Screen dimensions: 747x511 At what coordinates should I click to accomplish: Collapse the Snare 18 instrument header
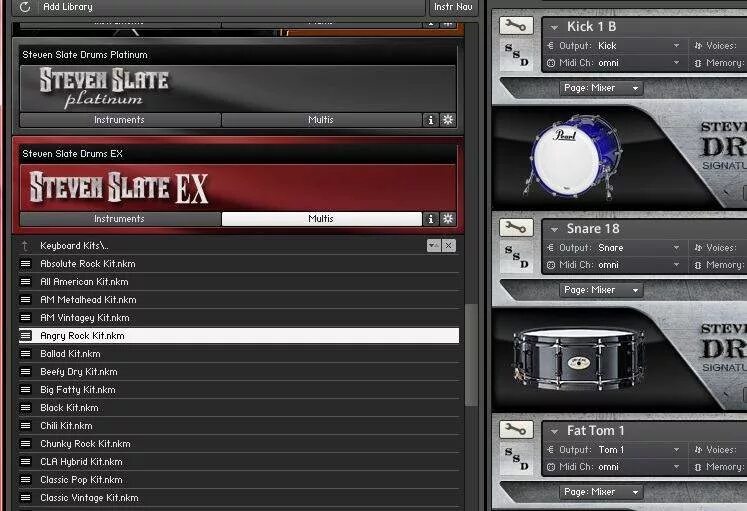coord(554,230)
